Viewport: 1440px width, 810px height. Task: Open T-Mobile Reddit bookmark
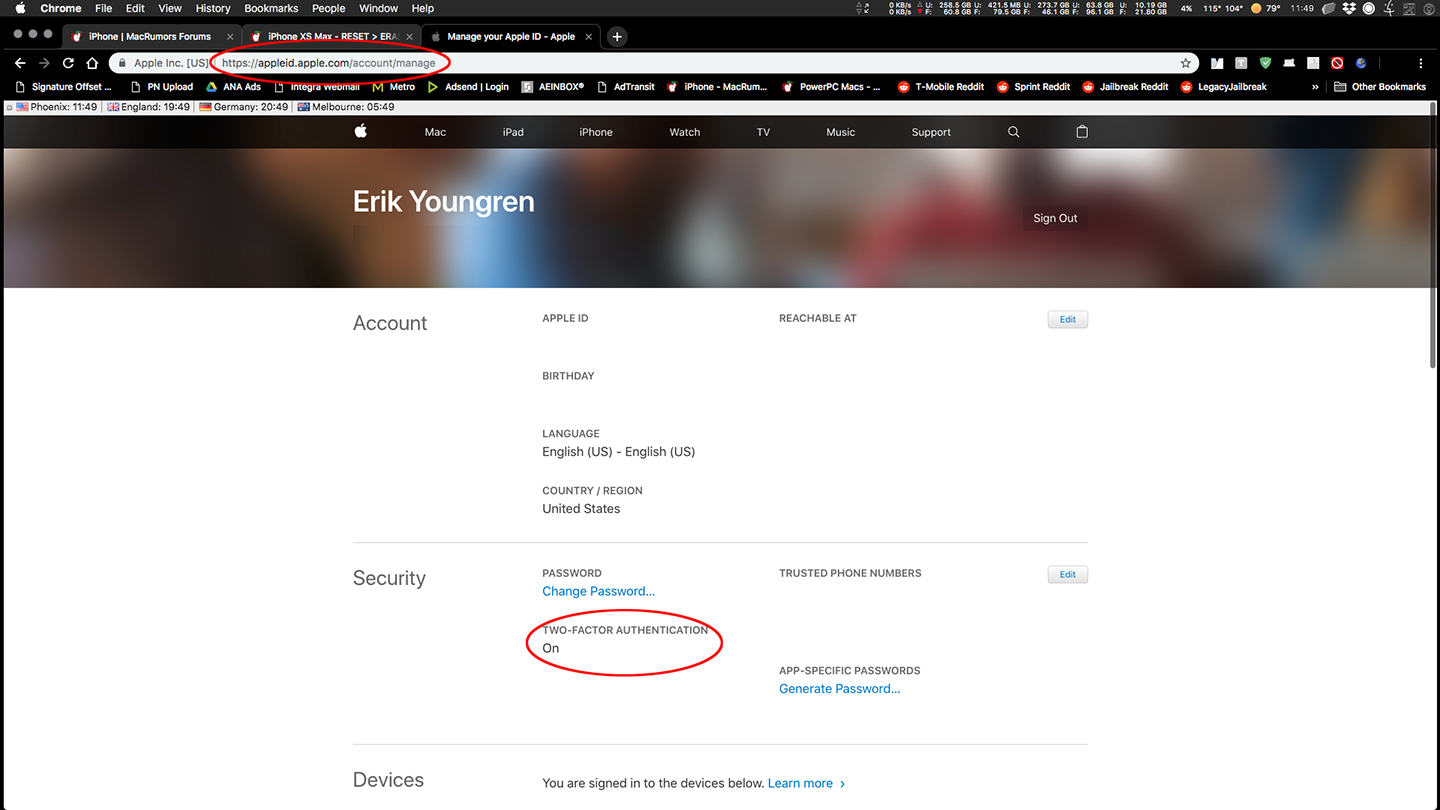point(941,87)
